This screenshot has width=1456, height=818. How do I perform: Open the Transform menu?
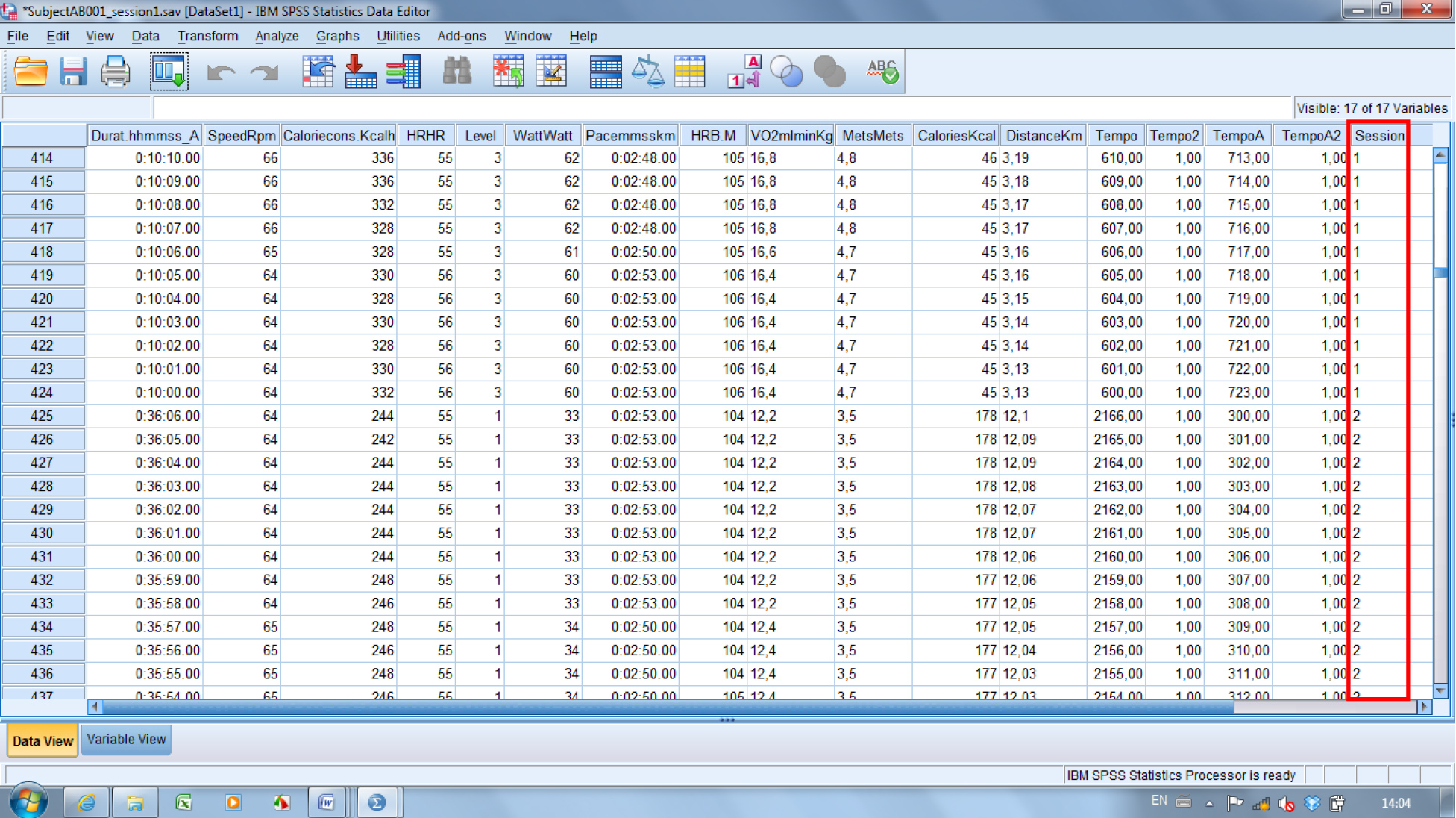click(x=207, y=36)
